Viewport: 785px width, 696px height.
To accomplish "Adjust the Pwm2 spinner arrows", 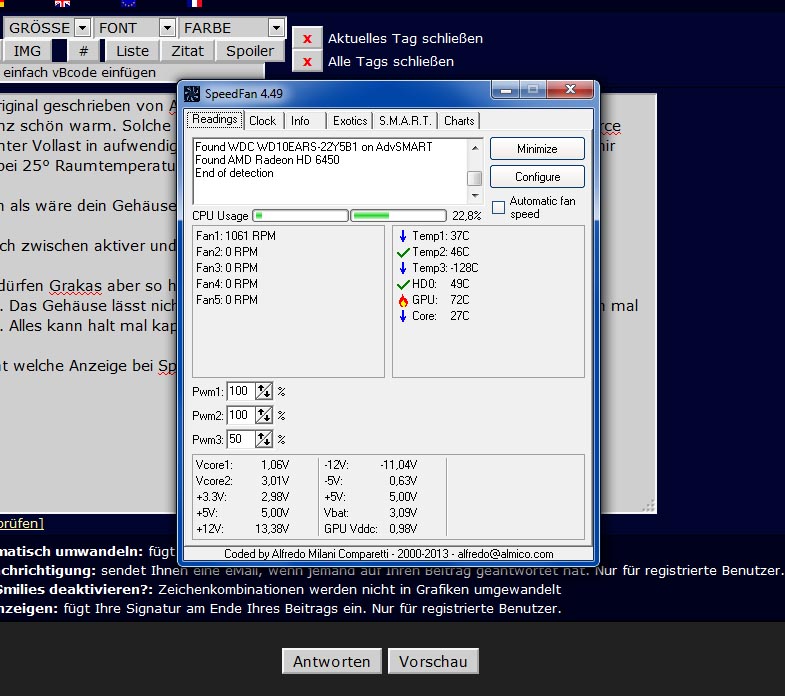I will [264, 415].
